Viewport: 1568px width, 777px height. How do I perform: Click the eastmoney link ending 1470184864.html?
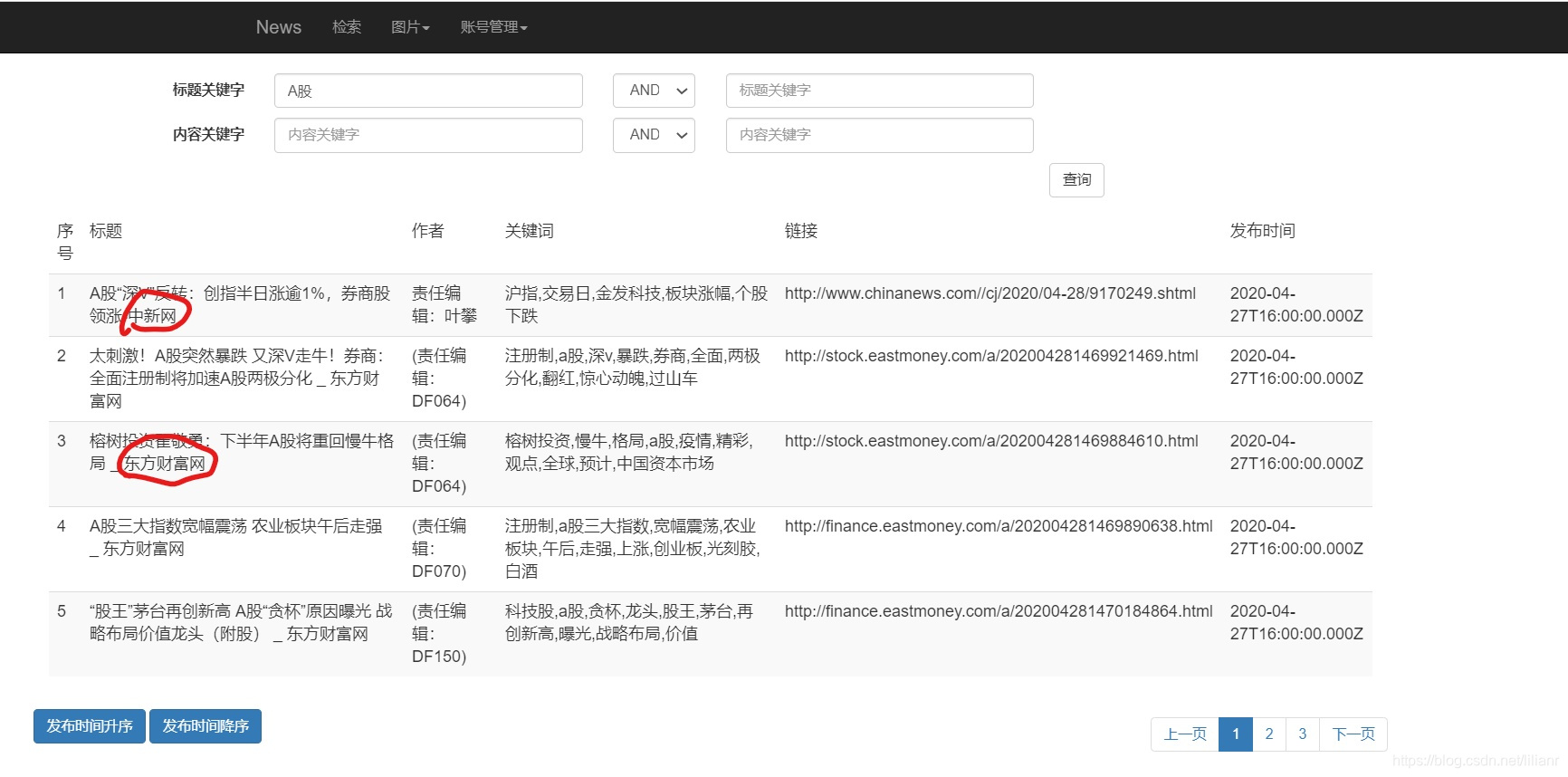click(999, 611)
